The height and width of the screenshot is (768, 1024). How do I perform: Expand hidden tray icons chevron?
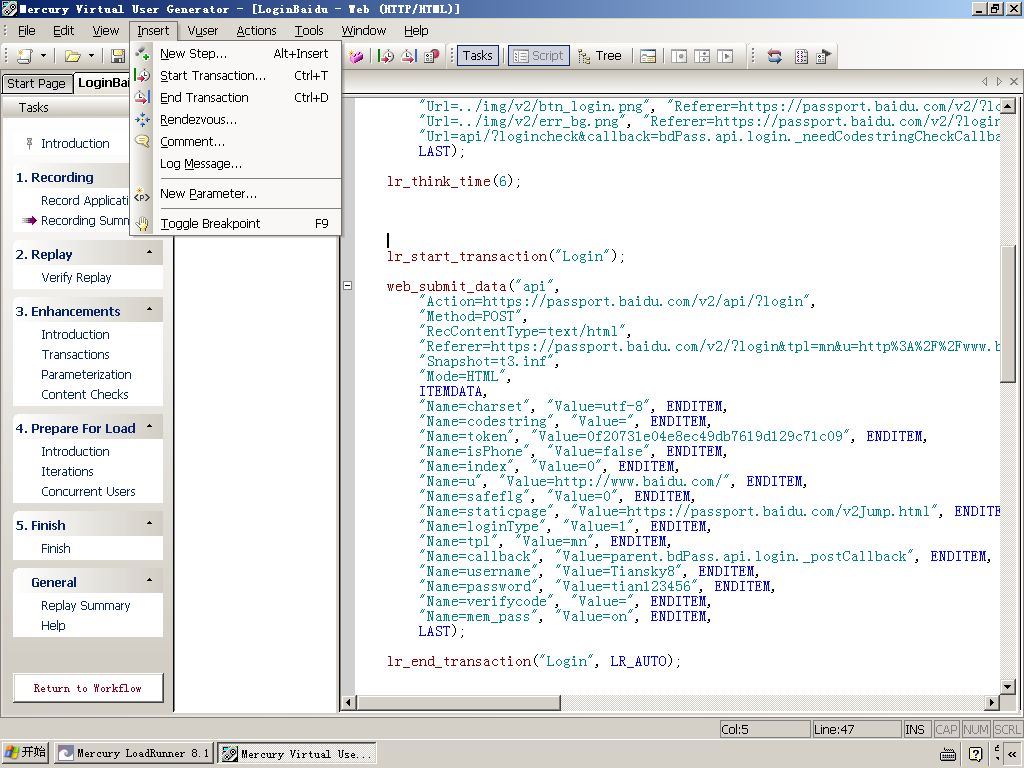[x=1012, y=754]
